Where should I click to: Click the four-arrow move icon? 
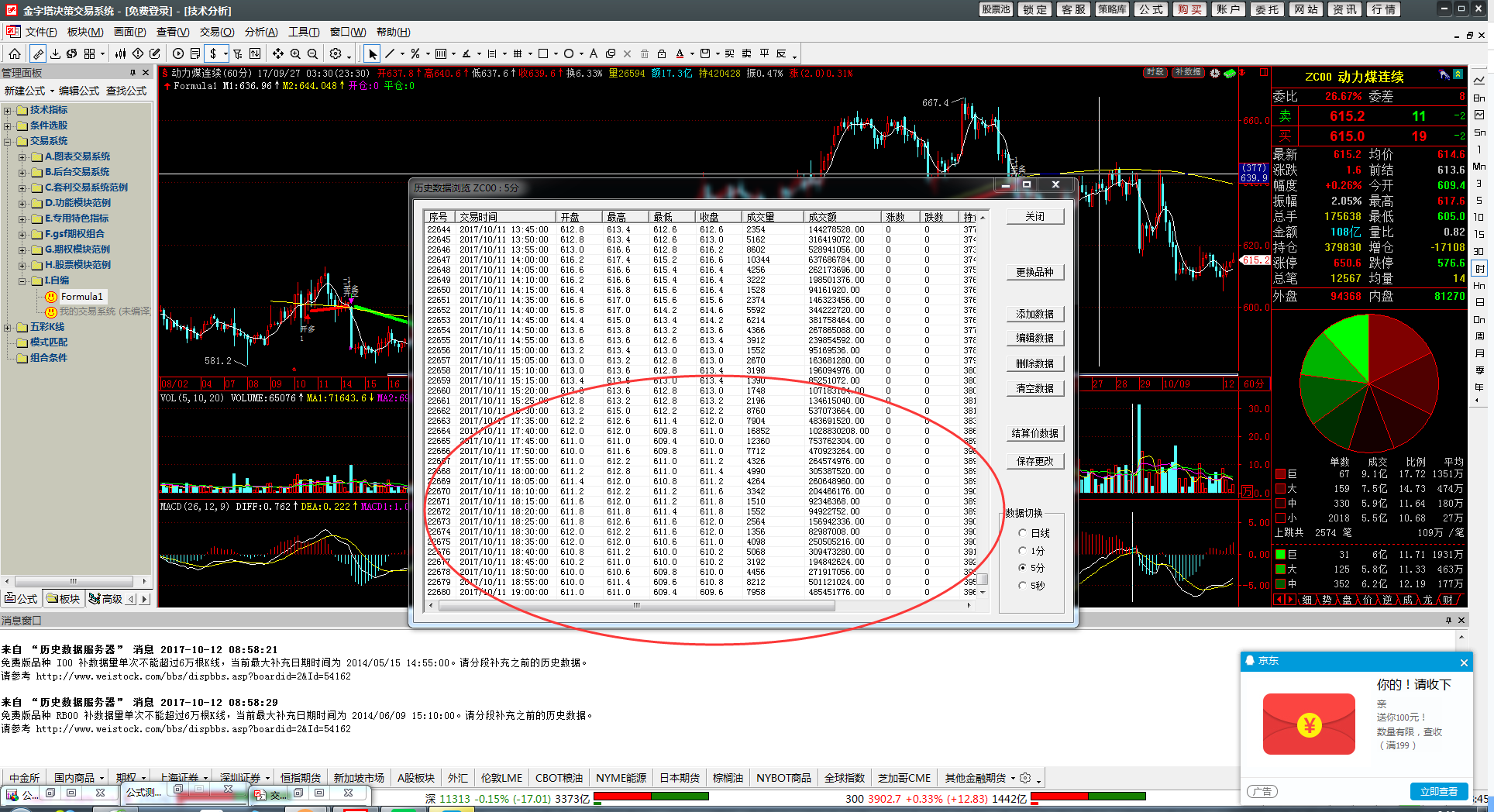[x=277, y=53]
